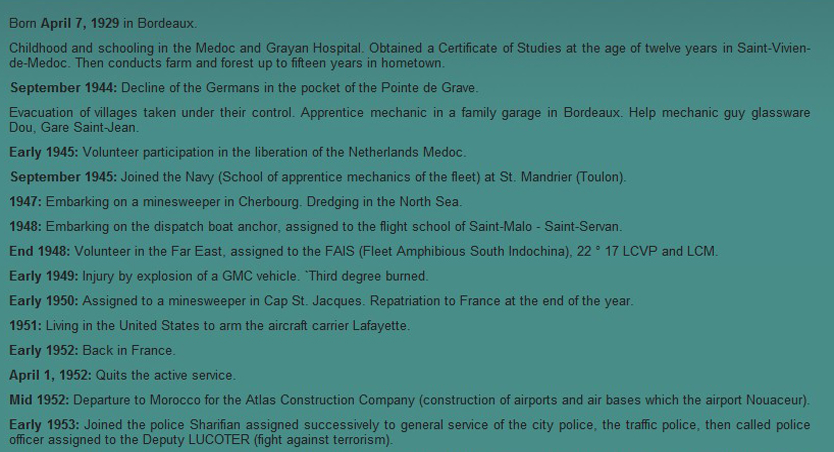
Task: Click the text Saint-Vivien- in the childhood paragraph
Action: [773, 48]
